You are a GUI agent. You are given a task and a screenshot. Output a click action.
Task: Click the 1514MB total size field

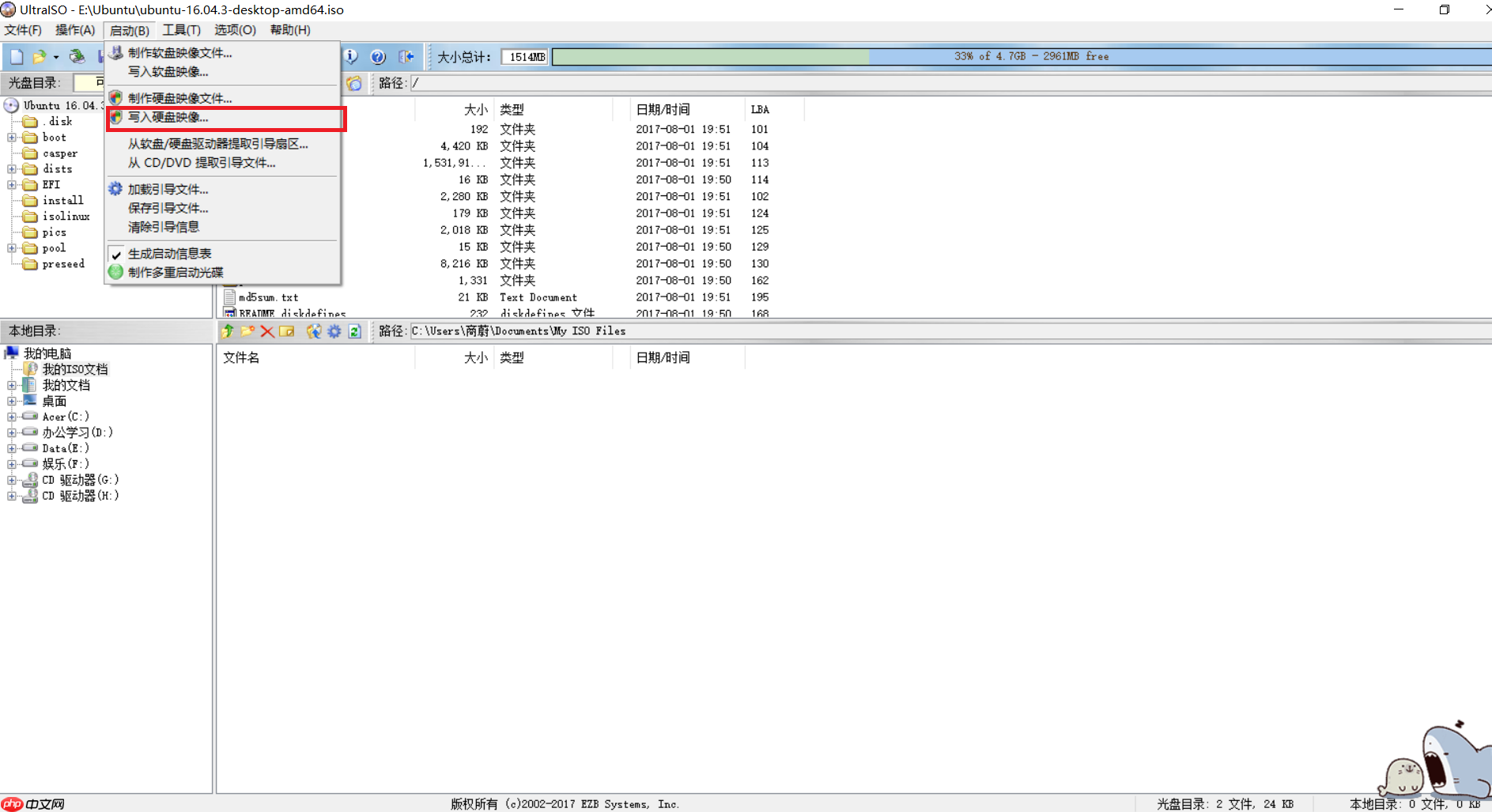524,57
